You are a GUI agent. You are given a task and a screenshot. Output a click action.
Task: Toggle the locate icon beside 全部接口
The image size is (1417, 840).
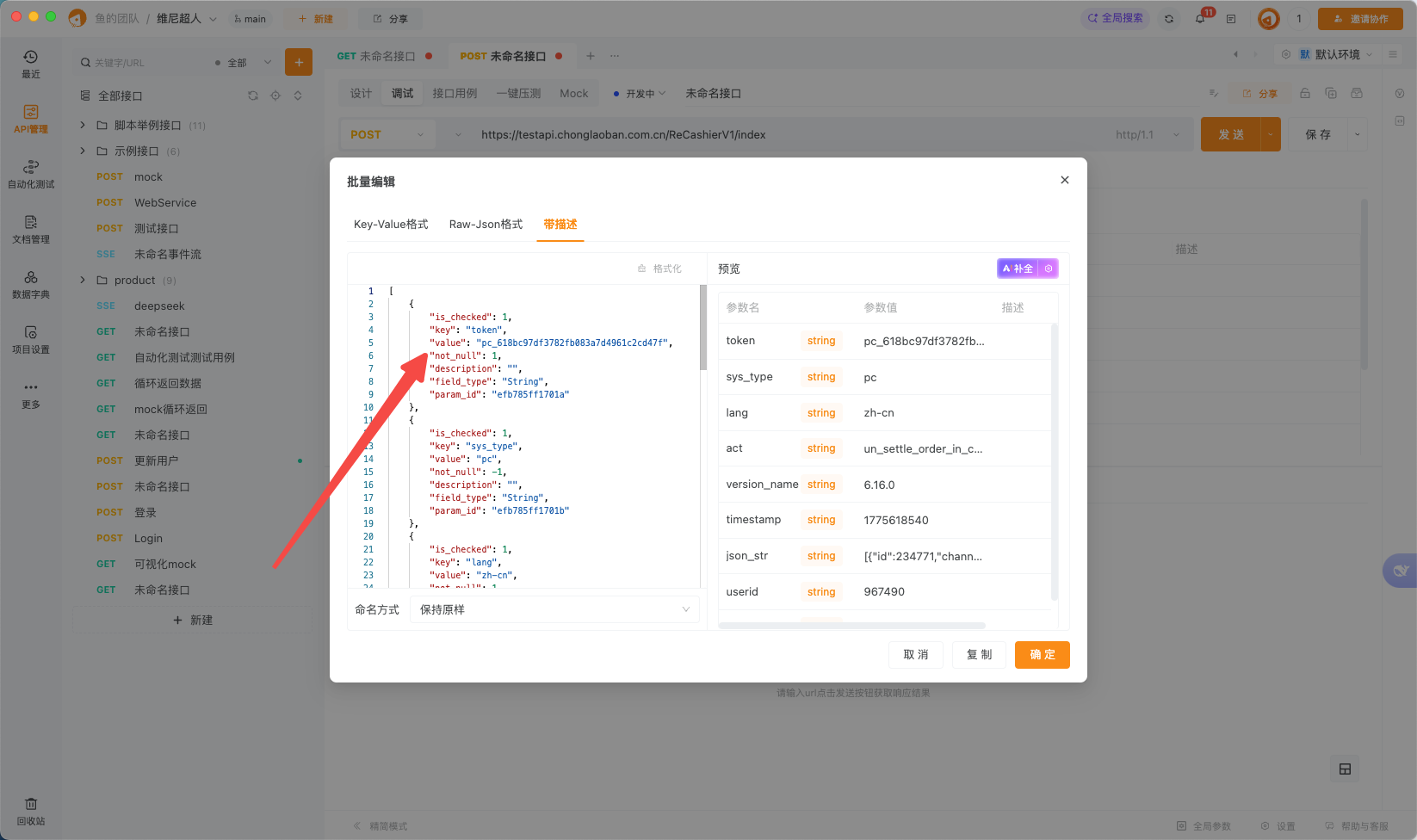tap(275, 96)
